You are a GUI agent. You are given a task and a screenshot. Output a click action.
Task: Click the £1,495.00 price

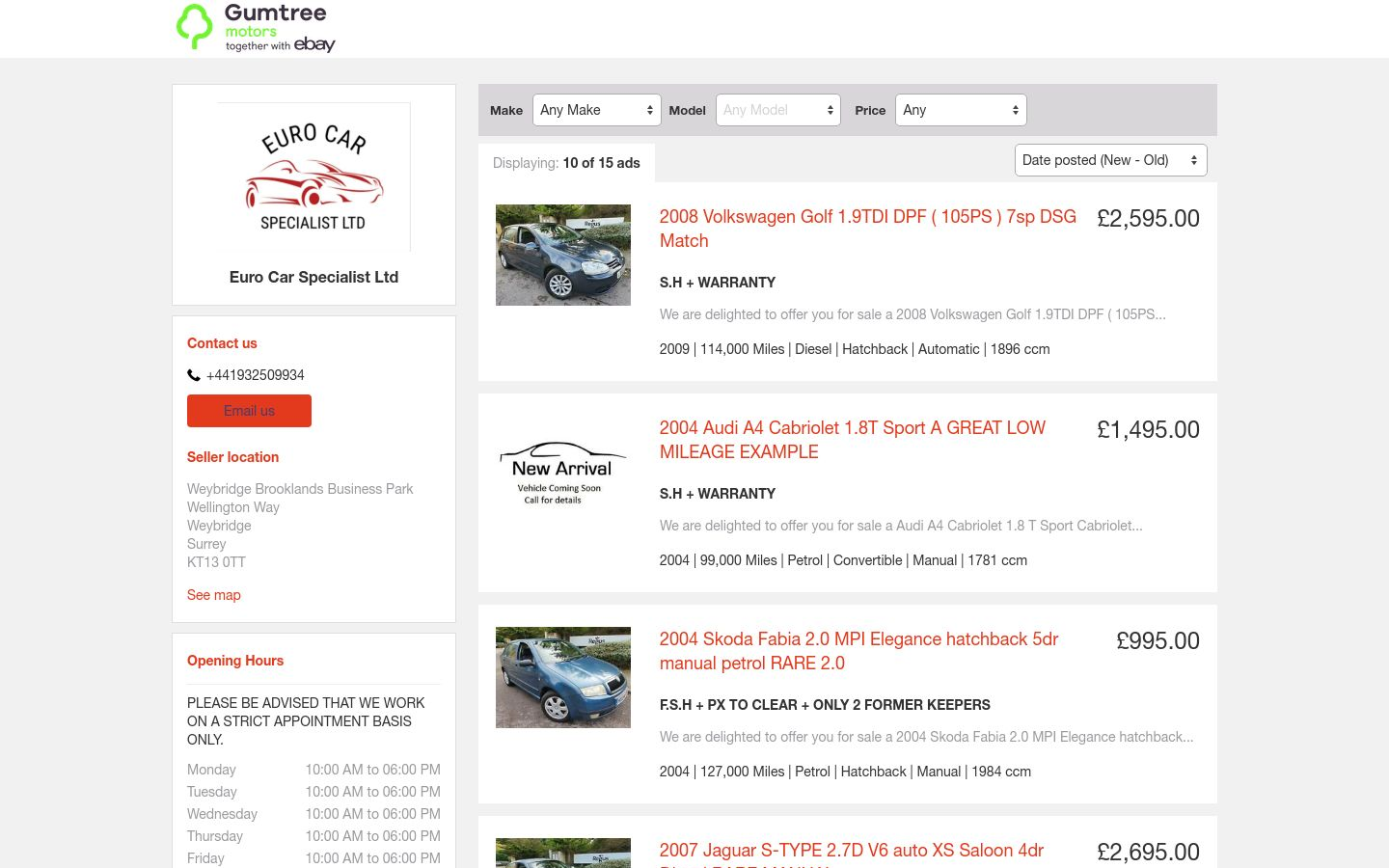(x=1148, y=430)
